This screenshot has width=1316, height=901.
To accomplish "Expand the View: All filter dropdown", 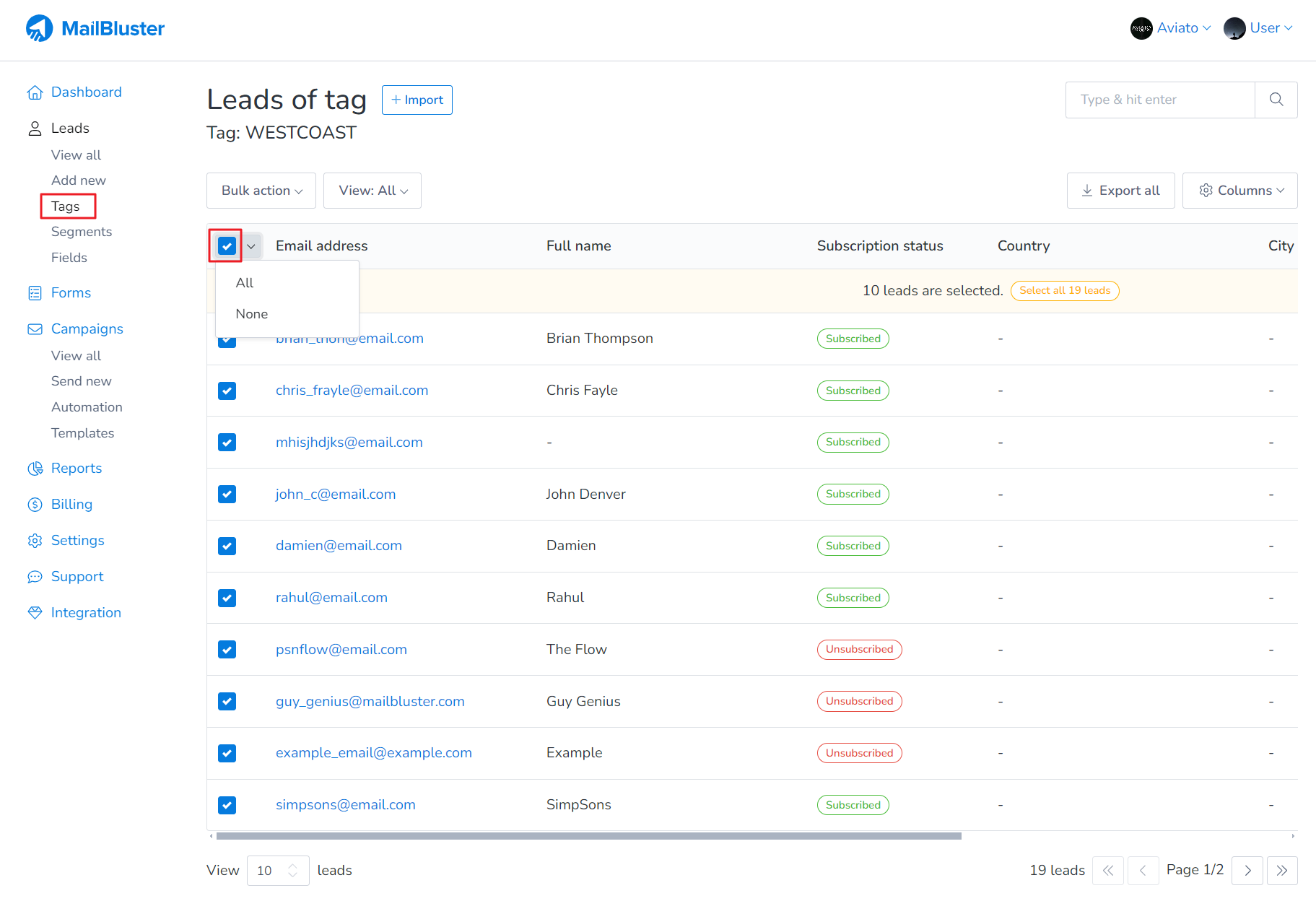I will (372, 191).
